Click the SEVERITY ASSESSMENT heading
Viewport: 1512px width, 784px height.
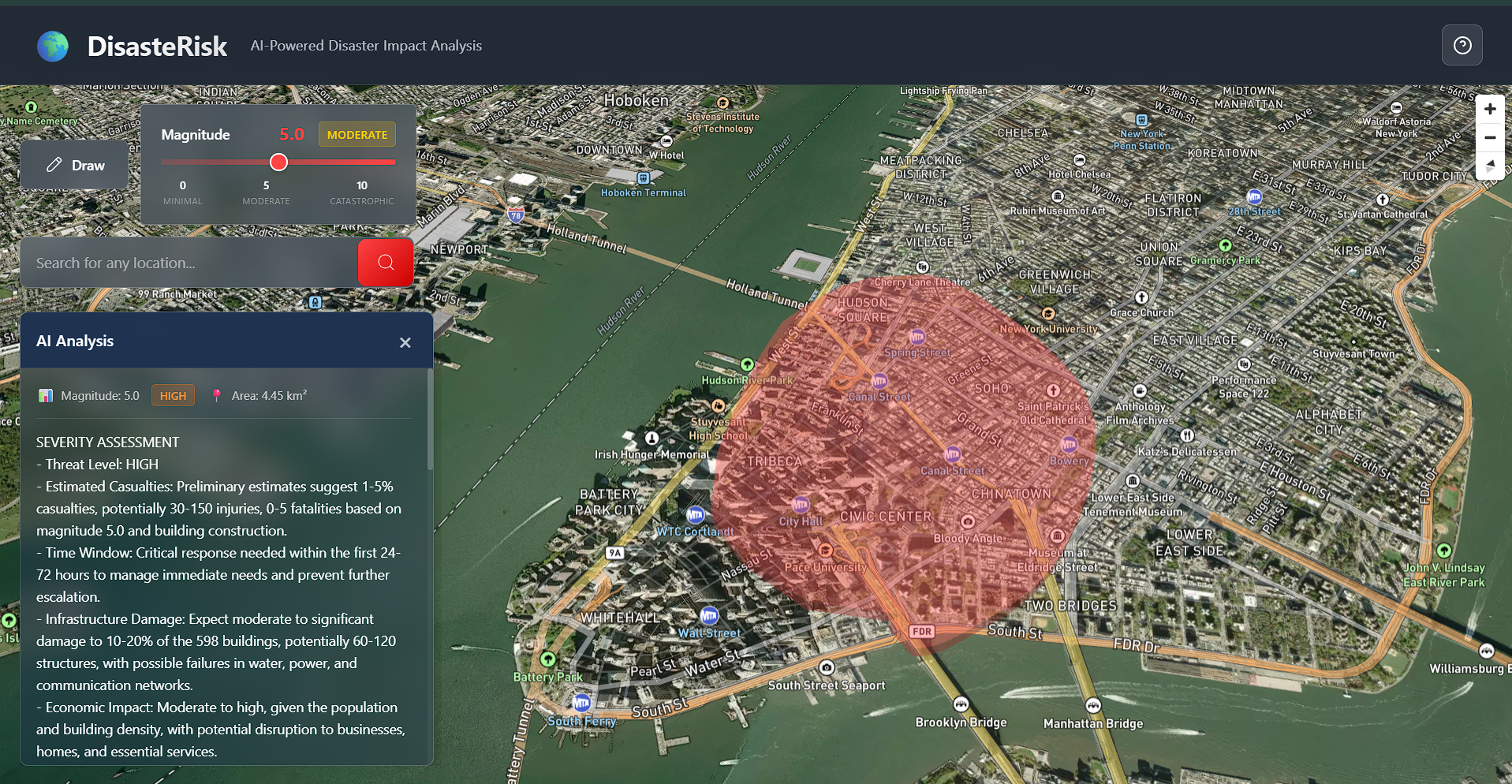[107, 442]
